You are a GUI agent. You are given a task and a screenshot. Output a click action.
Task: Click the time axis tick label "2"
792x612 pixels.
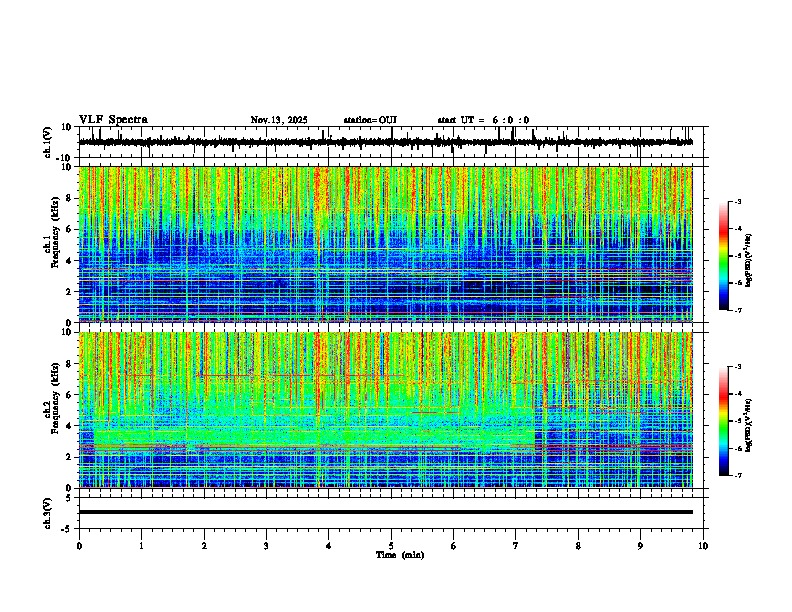pos(204,546)
